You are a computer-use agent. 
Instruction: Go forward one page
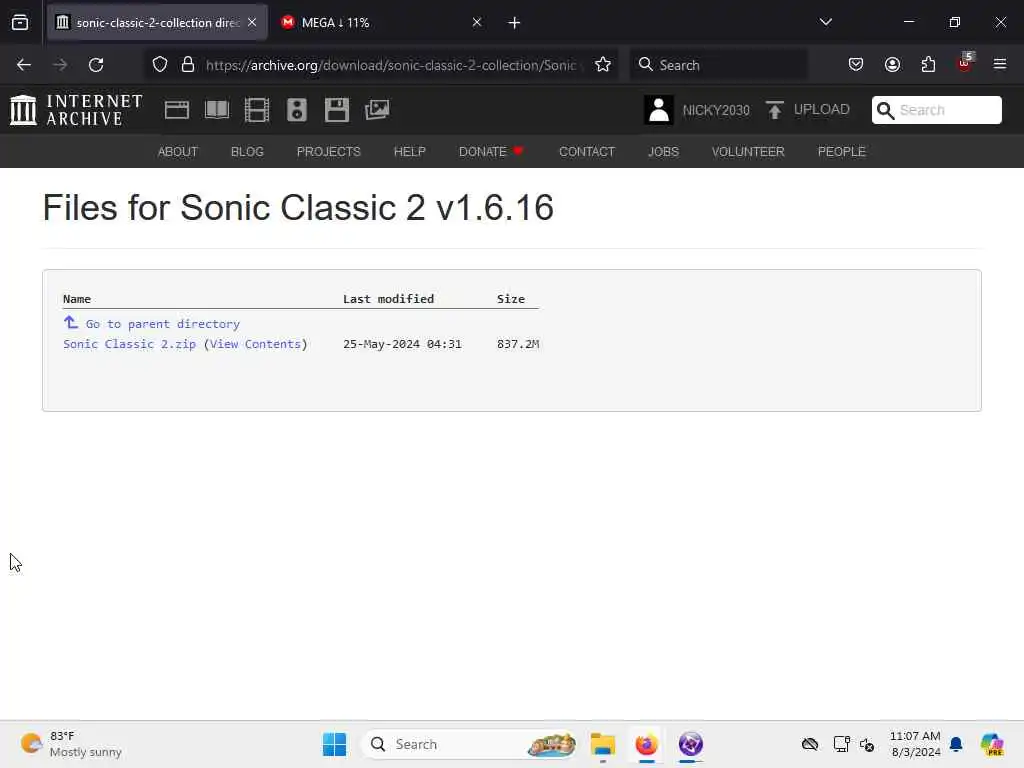tap(60, 65)
